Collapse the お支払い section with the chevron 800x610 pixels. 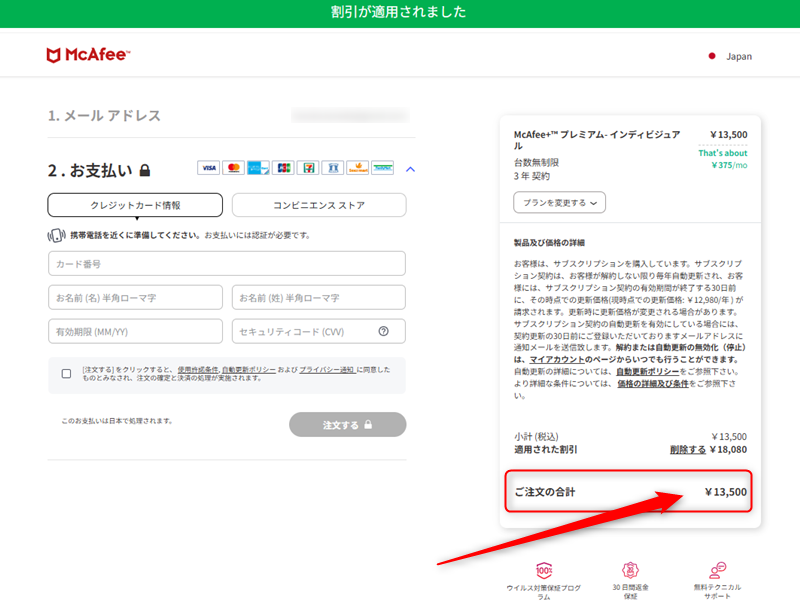[x=410, y=169]
